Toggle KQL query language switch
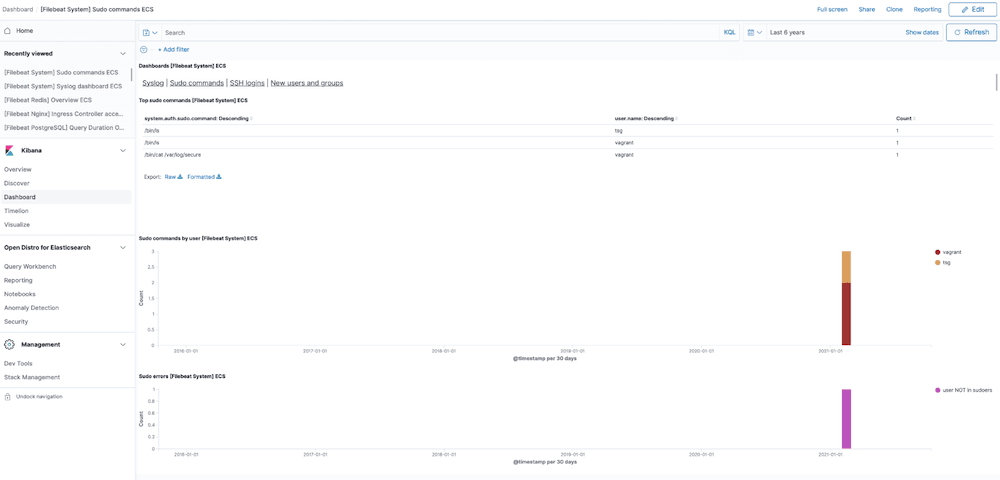Viewport: 1000px width, 480px height. pos(729,33)
